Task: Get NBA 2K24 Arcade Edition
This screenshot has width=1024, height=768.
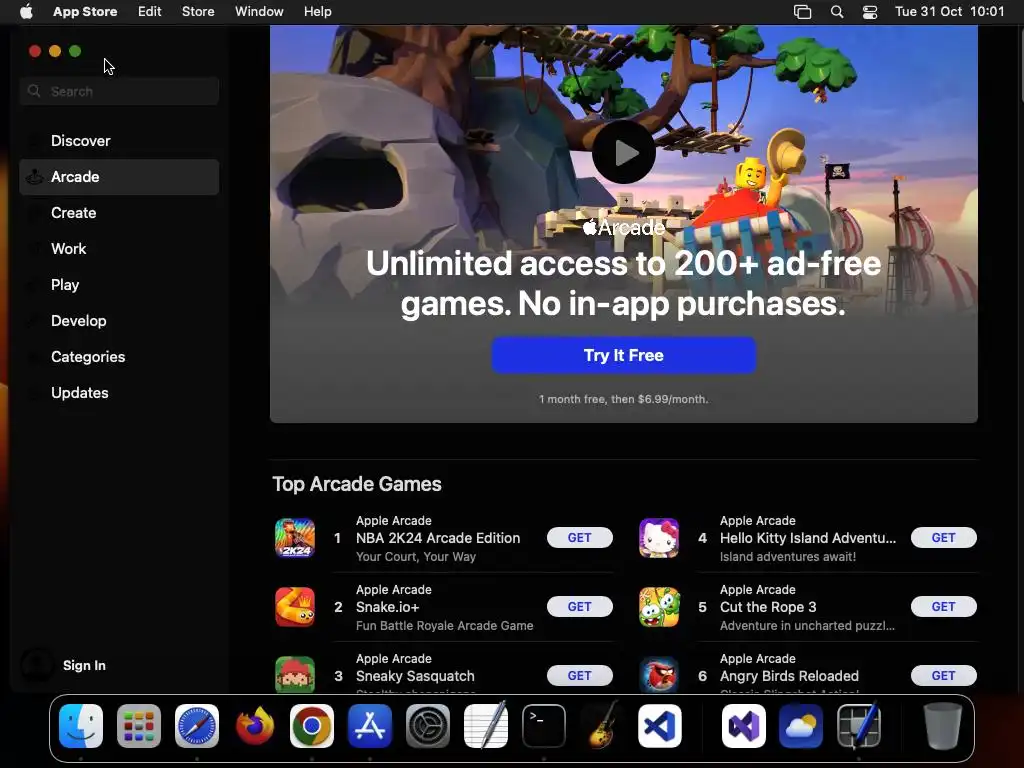Action: 579,537
